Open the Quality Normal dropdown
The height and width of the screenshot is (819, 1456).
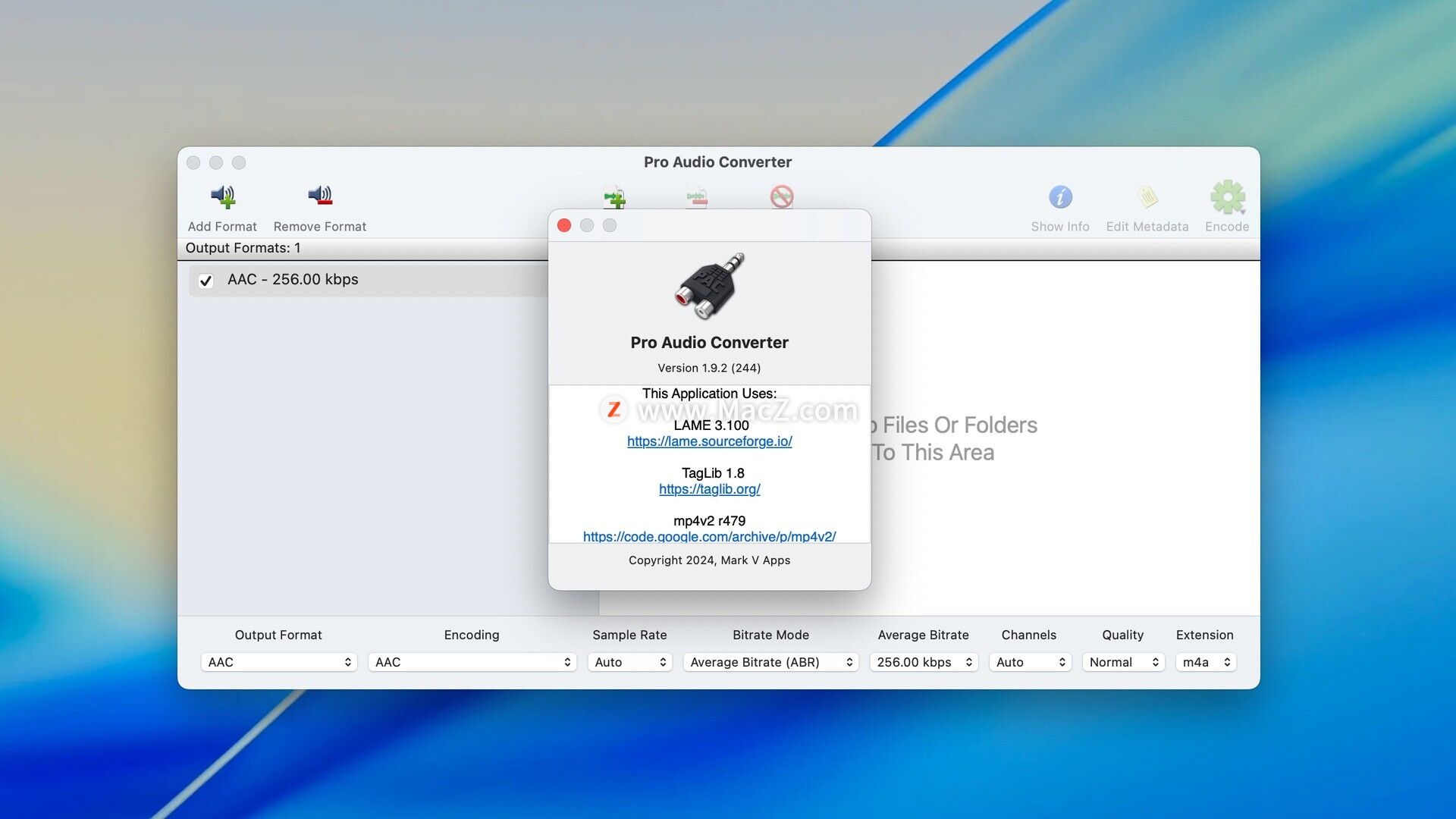coord(1123,662)
